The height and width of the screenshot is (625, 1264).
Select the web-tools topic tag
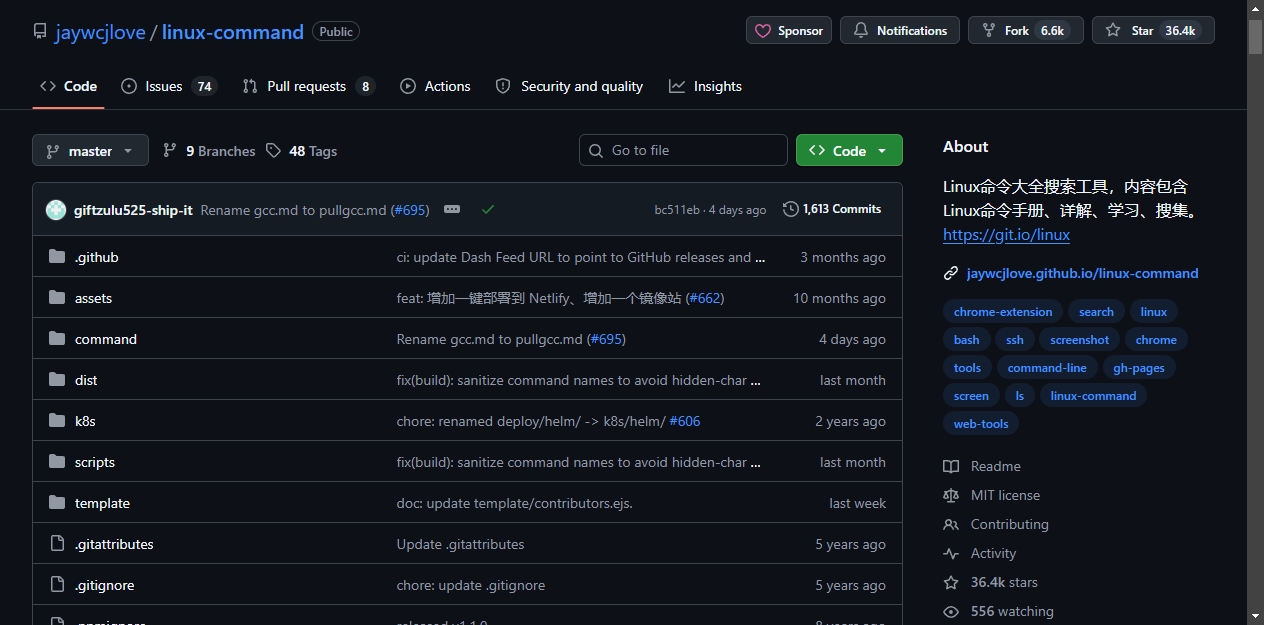[x=981, y=424]
